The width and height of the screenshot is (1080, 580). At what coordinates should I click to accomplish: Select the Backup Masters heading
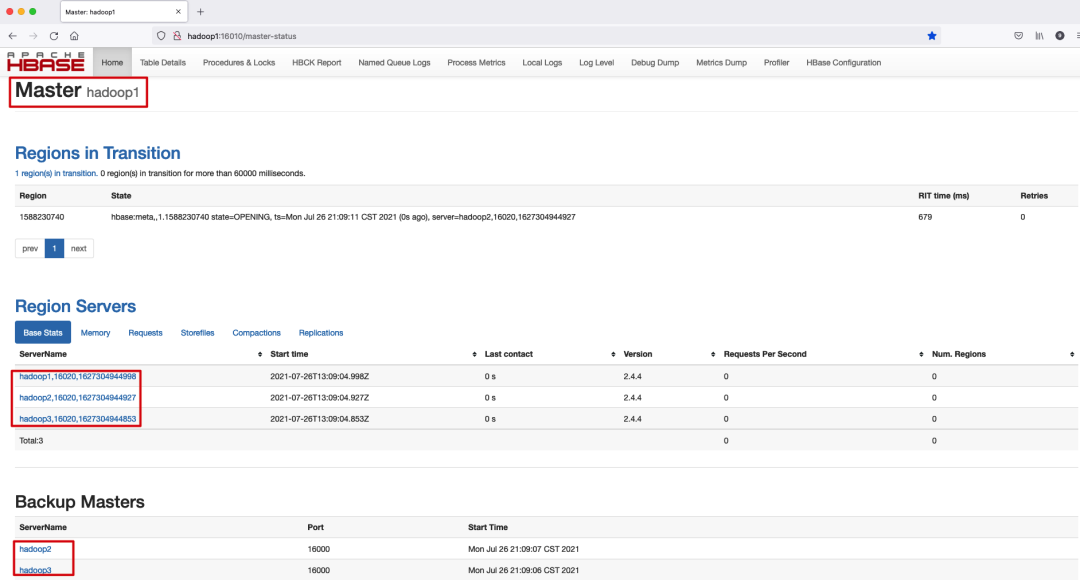pyautogui.click(x=80, y=501)
